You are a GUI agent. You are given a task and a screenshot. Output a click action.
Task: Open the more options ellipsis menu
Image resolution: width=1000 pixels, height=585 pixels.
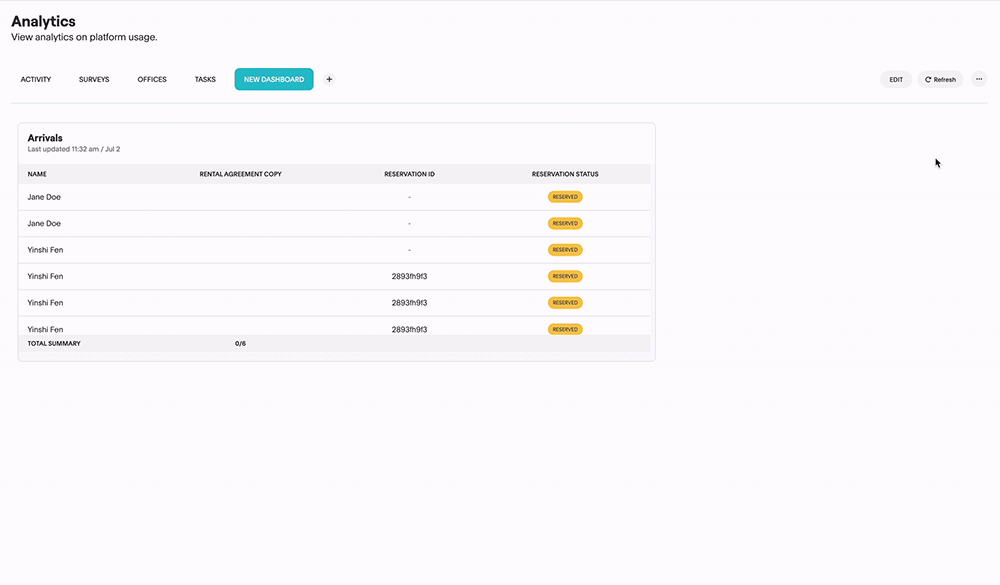click(x=979, y=79)
